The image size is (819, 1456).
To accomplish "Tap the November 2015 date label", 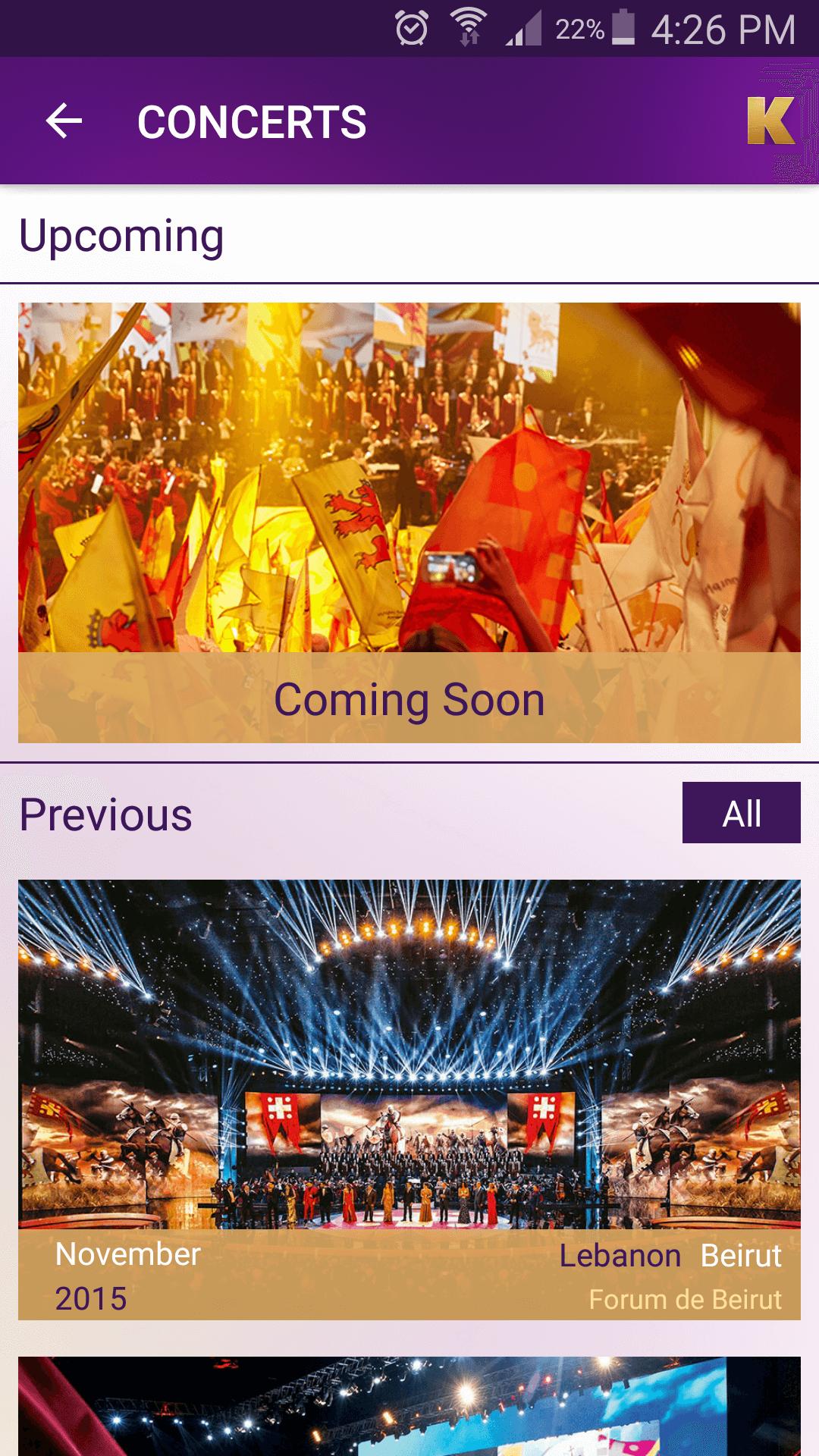I will click(x=128, y=1276).
